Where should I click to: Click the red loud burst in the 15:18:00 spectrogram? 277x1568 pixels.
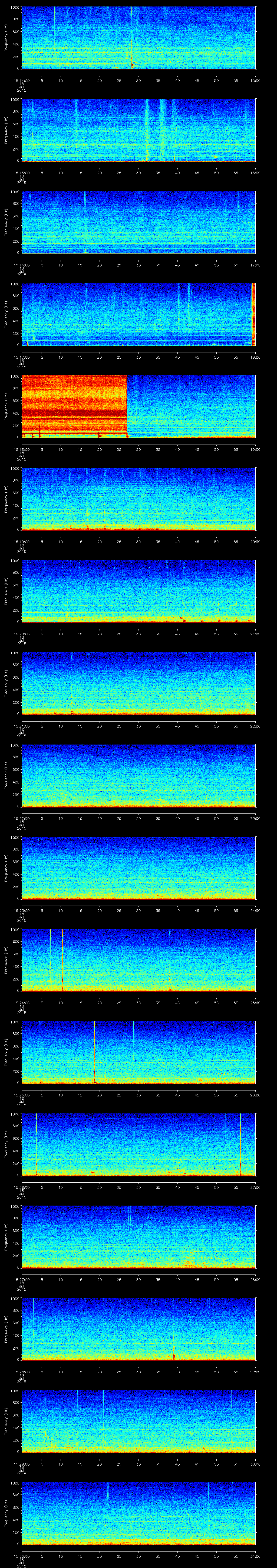pos(74,407)
